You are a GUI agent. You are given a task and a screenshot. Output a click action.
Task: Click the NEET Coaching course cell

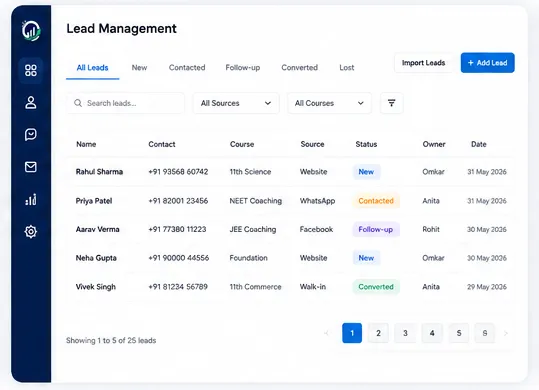coord(256,201)
